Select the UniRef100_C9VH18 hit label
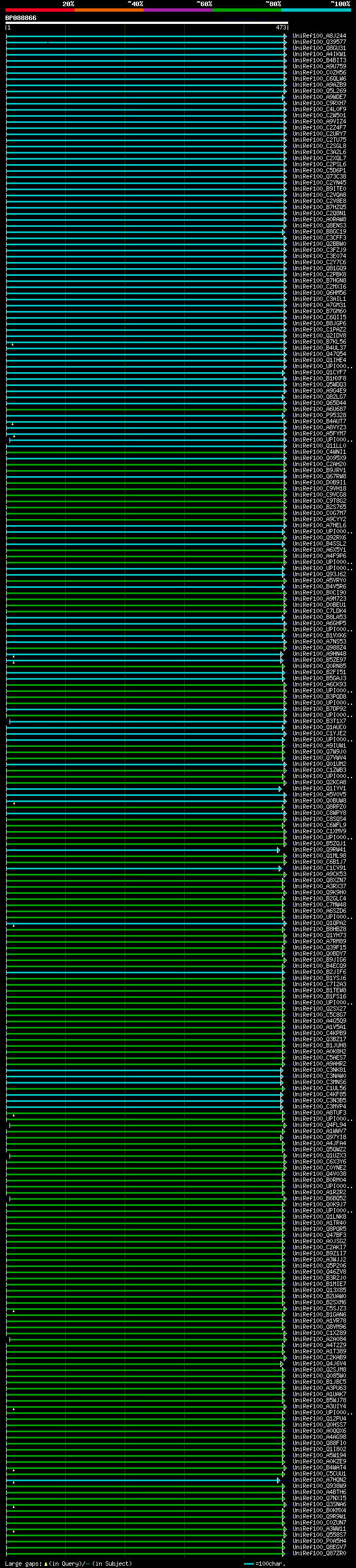 click(319, 488)
